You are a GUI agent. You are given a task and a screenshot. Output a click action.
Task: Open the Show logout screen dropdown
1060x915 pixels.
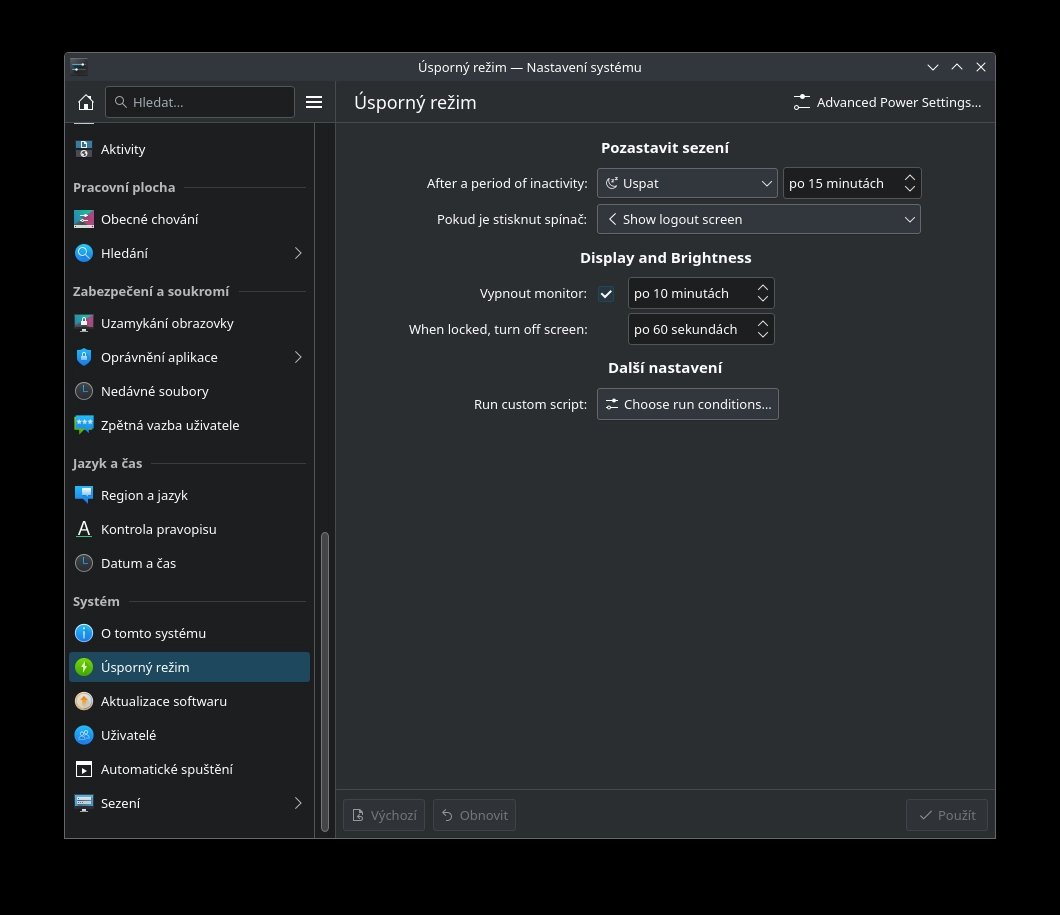pos(758,219)
